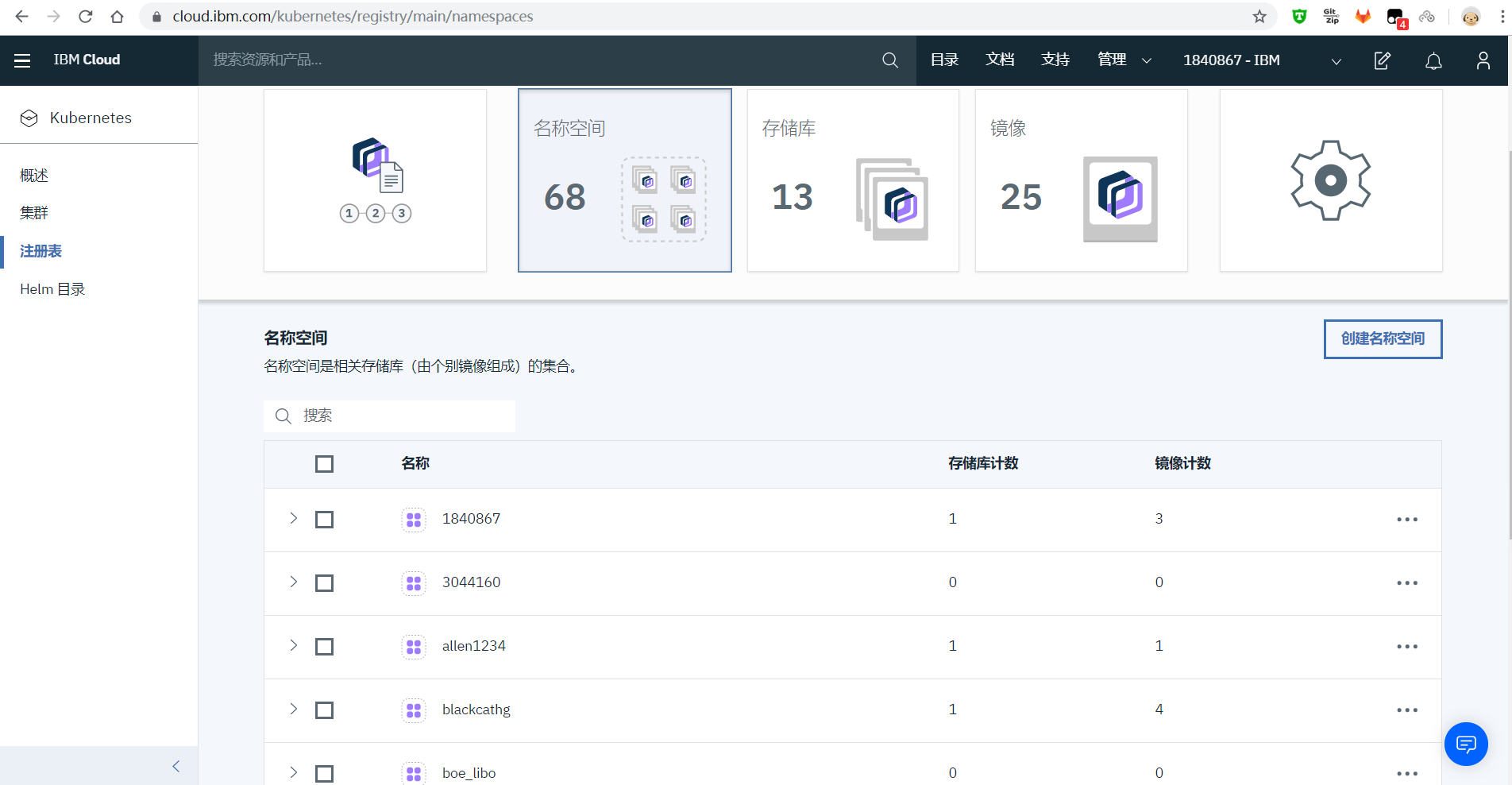Click the IBM Cloud logo link
1512x785 pixels.
tap(87, 60)
